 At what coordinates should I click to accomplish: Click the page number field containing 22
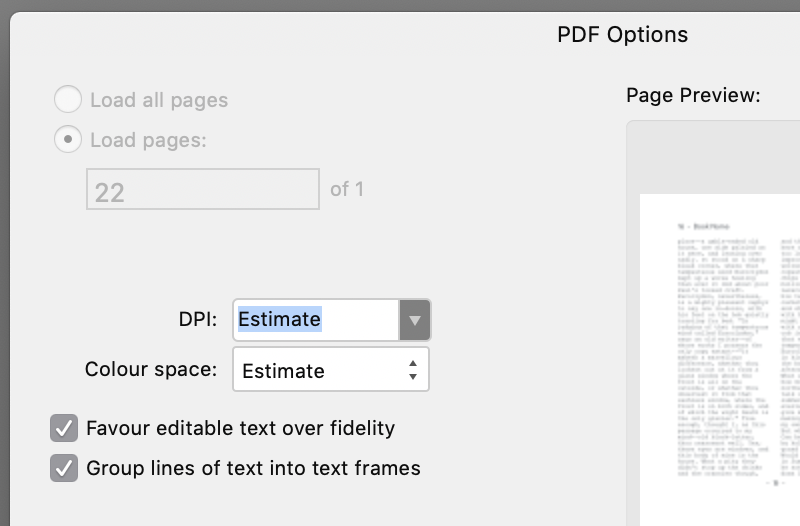point(203,189)
